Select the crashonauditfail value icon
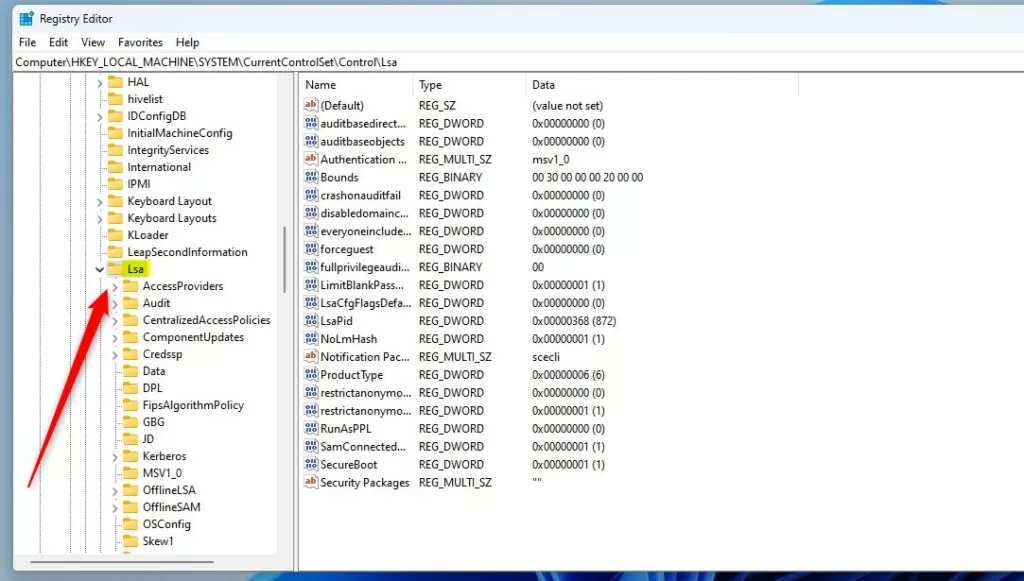1024x581 pixels. coord(311,195)
